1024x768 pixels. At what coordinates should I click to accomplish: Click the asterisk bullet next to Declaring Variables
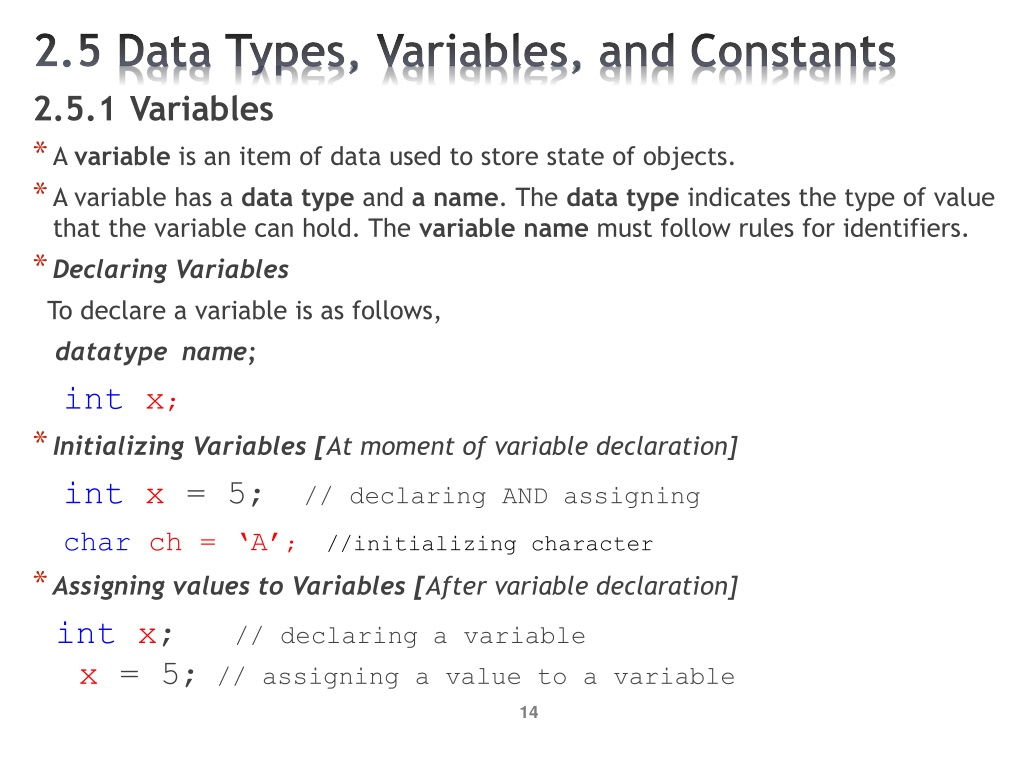40,262
